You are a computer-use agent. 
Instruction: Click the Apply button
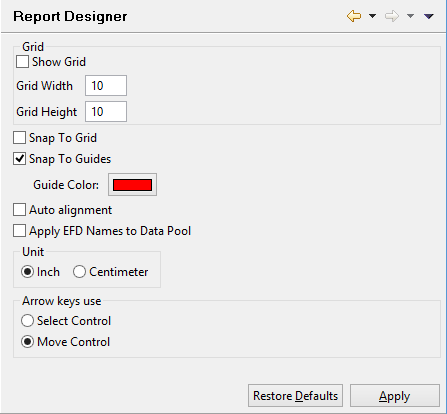395,396
